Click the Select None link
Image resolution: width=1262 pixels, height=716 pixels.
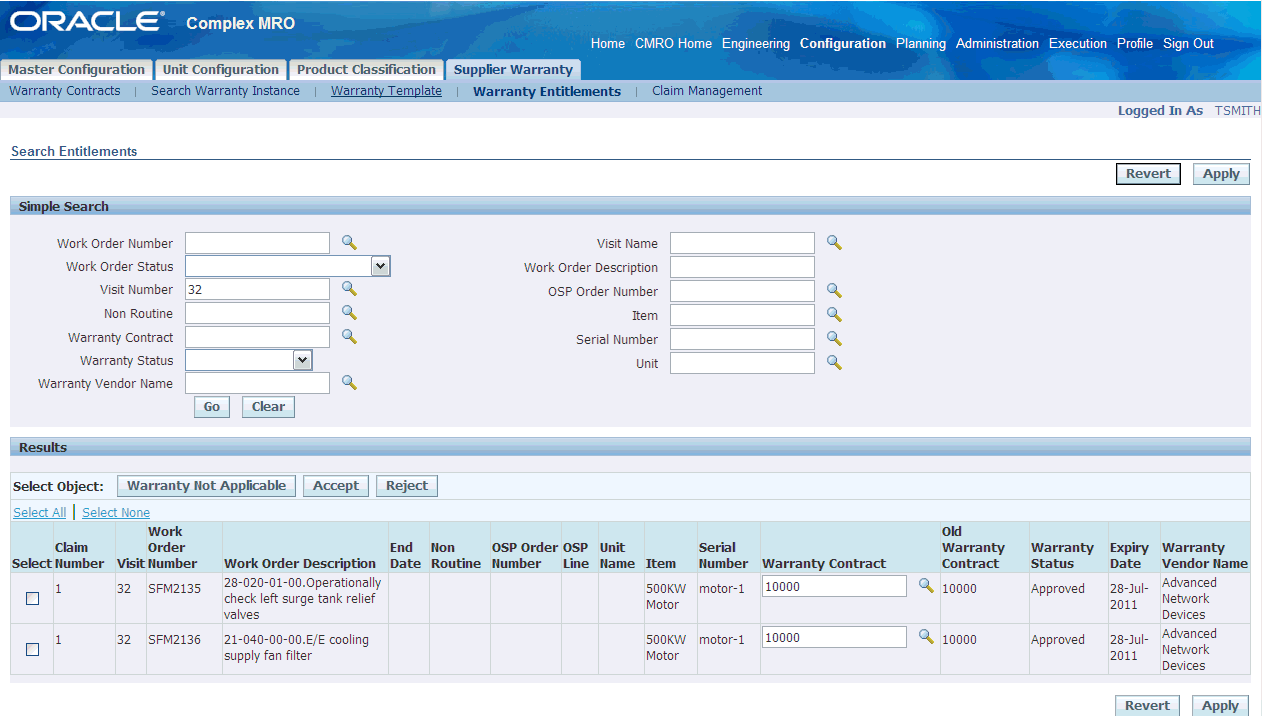coord(116,512)
